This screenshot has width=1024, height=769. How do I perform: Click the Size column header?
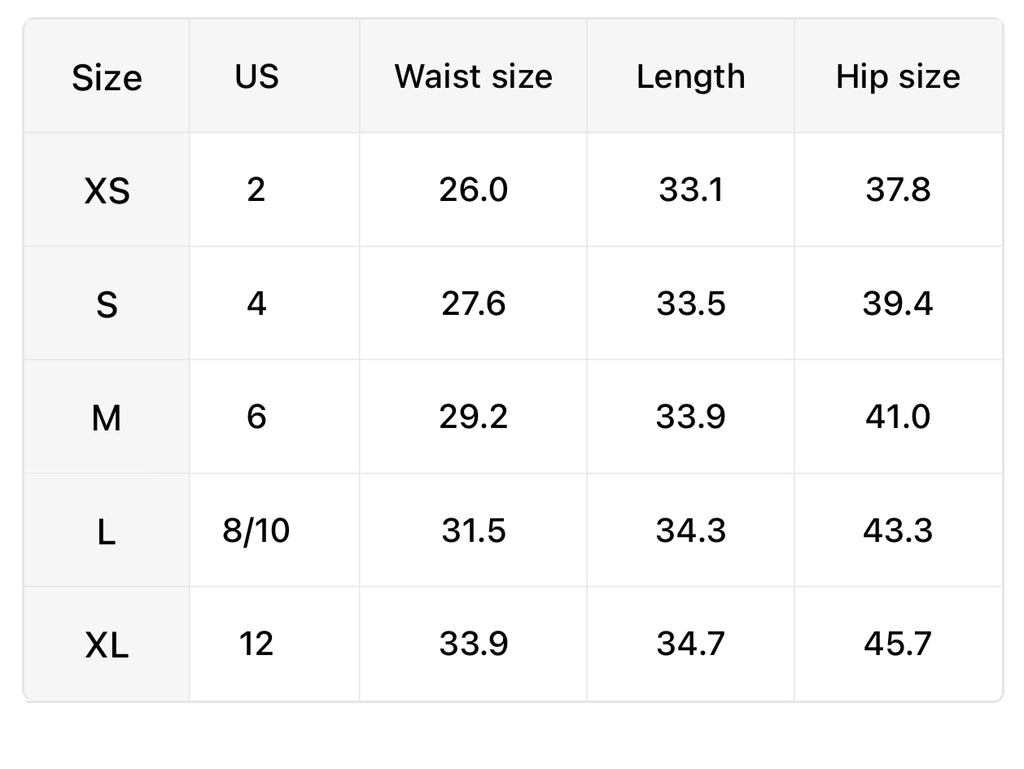[107, 78]
